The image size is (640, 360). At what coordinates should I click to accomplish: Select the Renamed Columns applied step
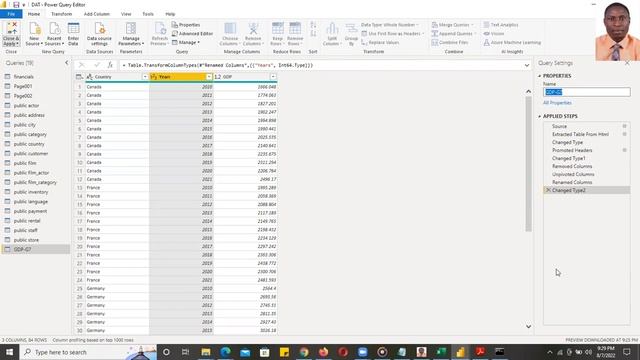click(x=586, y=182)
